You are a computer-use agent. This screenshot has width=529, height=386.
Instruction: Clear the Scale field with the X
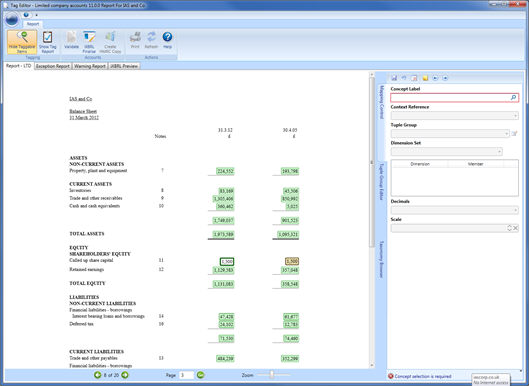click(516, 228)
